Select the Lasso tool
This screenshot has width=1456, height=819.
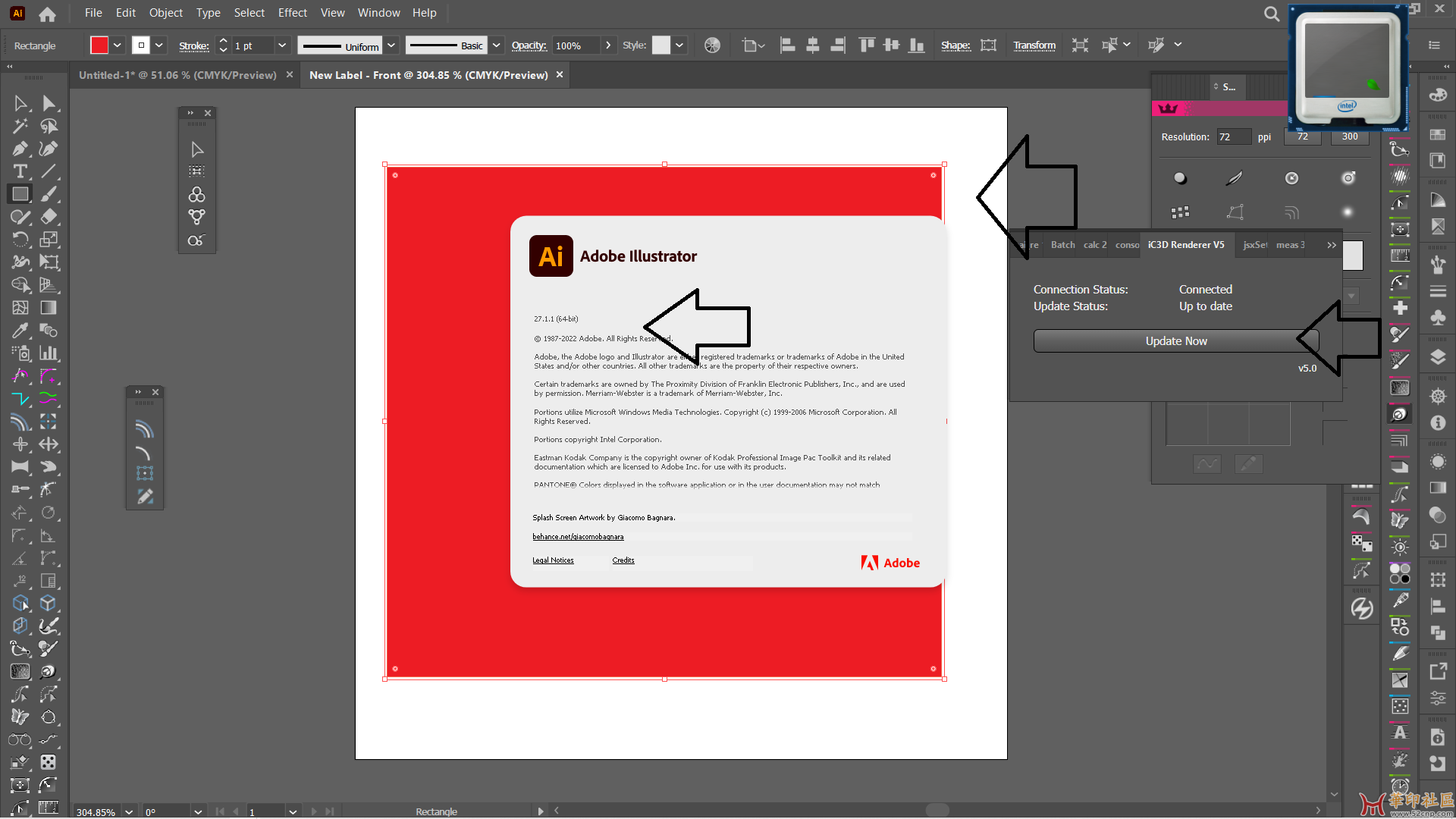49,126
